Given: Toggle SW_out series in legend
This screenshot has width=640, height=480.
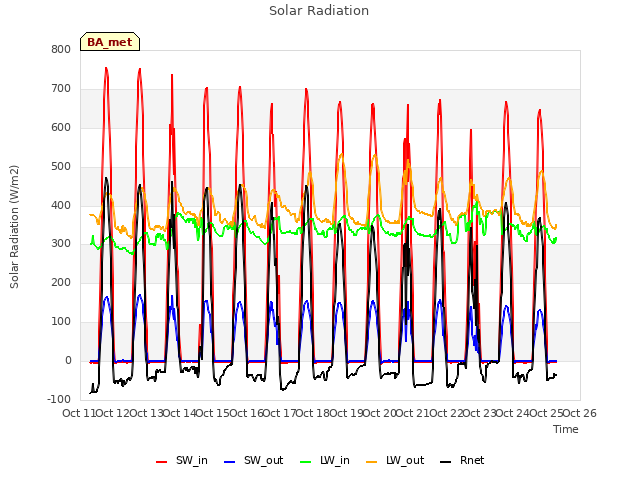Looking at the screenshot, I should coord(253,460).
